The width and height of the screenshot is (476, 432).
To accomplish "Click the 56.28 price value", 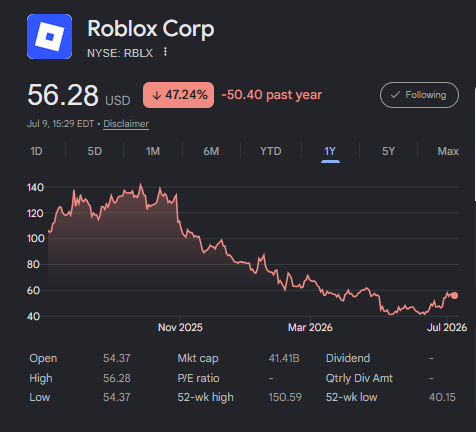I will click(63, 95).
